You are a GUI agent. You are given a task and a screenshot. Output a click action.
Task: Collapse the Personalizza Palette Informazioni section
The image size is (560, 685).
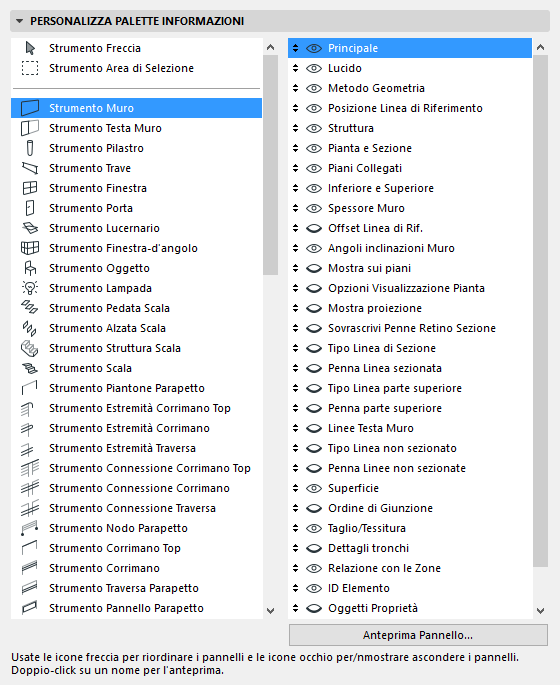[19, 21]
